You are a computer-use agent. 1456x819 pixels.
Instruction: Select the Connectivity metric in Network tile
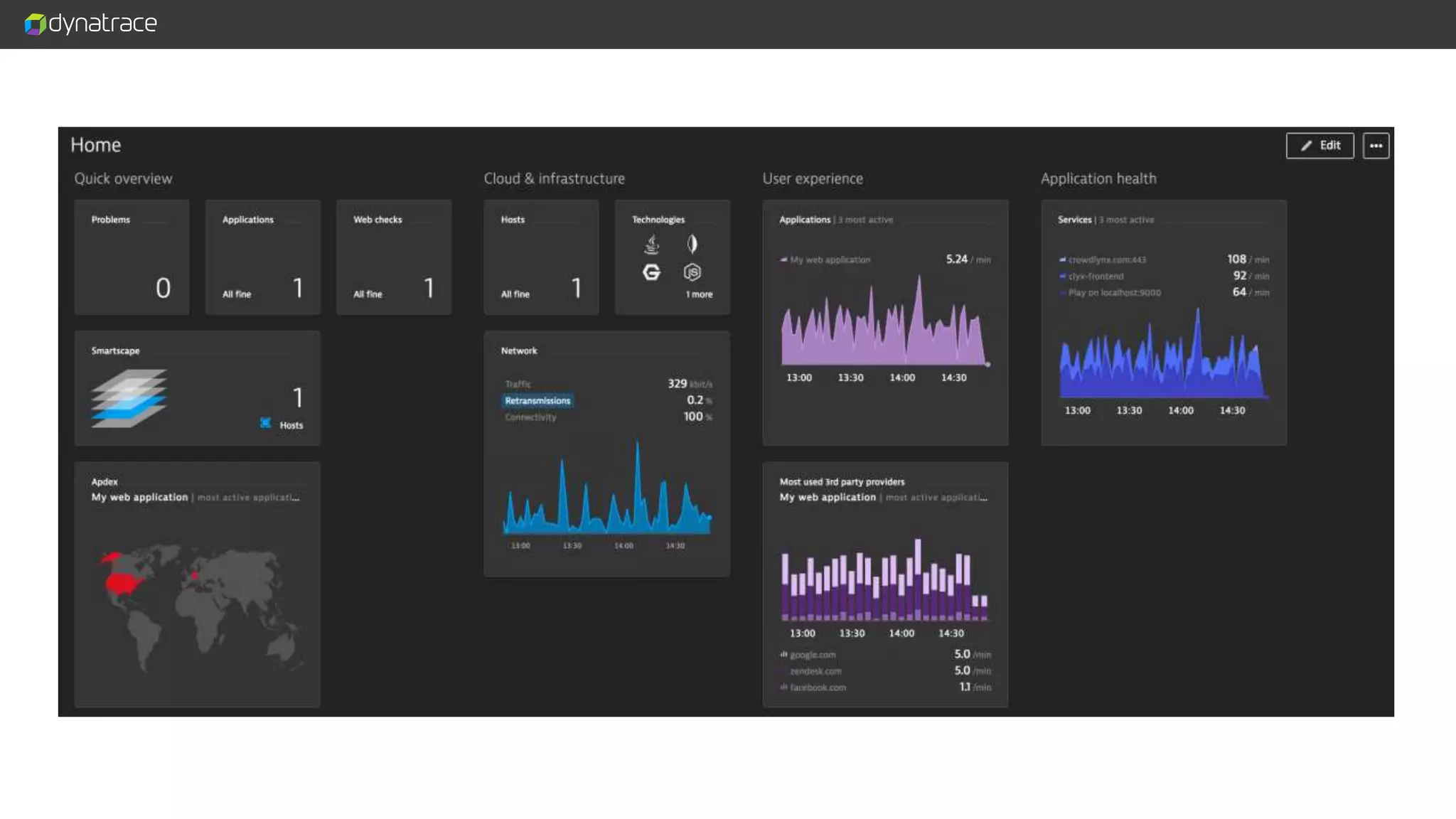pos(530,417)
